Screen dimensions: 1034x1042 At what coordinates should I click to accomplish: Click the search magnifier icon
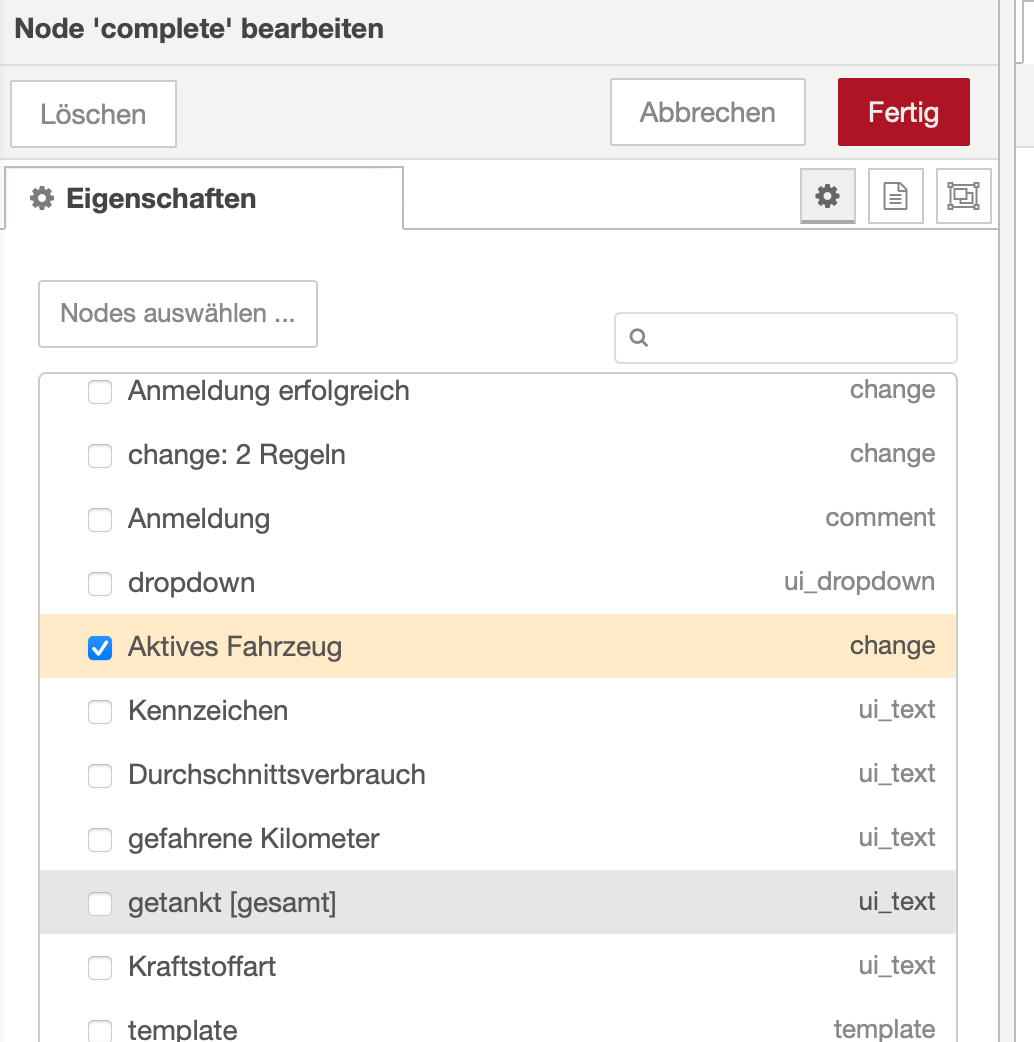640,338
